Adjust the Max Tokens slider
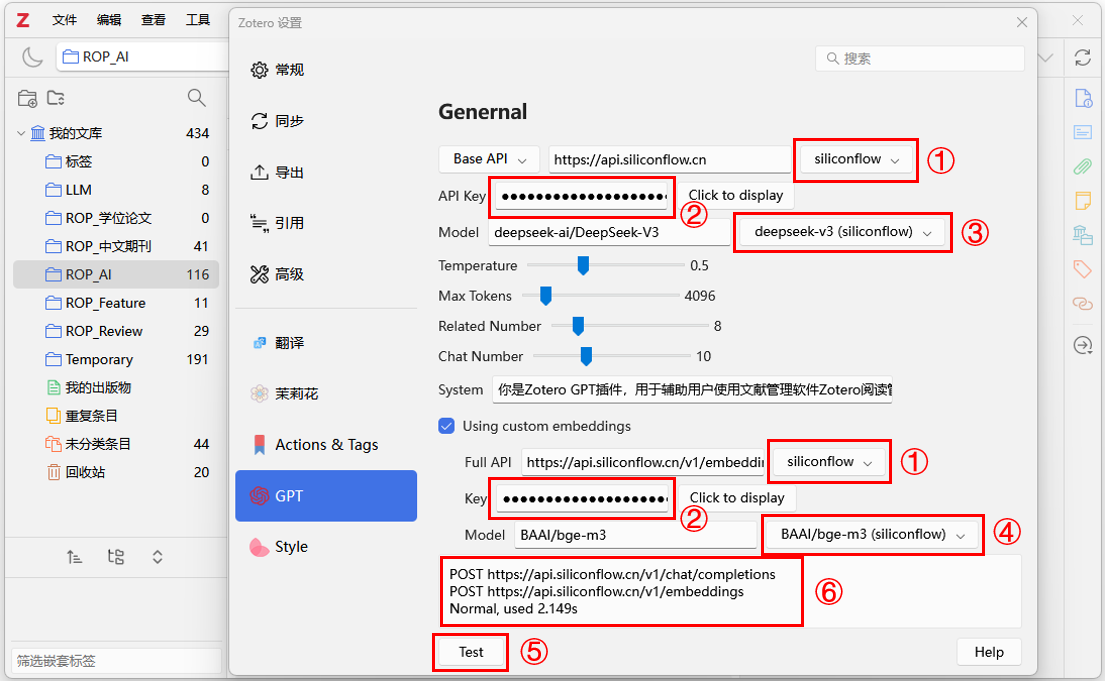The image size is (1105, 682). pos(545,296)
